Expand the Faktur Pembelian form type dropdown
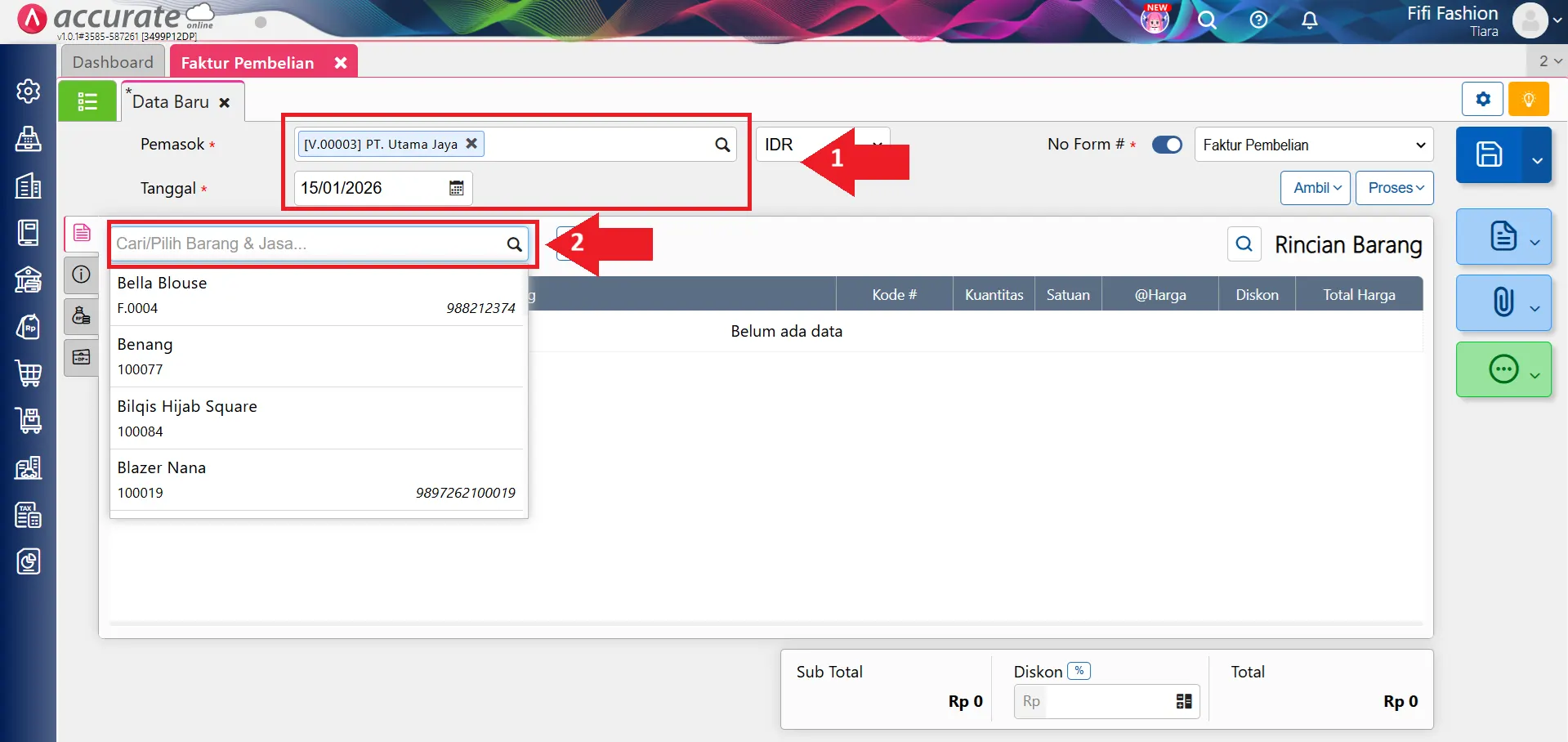 click(x=1313, y=145)
